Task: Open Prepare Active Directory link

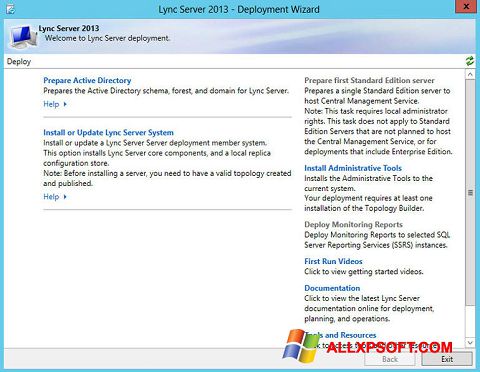Action: pos(87,80)
